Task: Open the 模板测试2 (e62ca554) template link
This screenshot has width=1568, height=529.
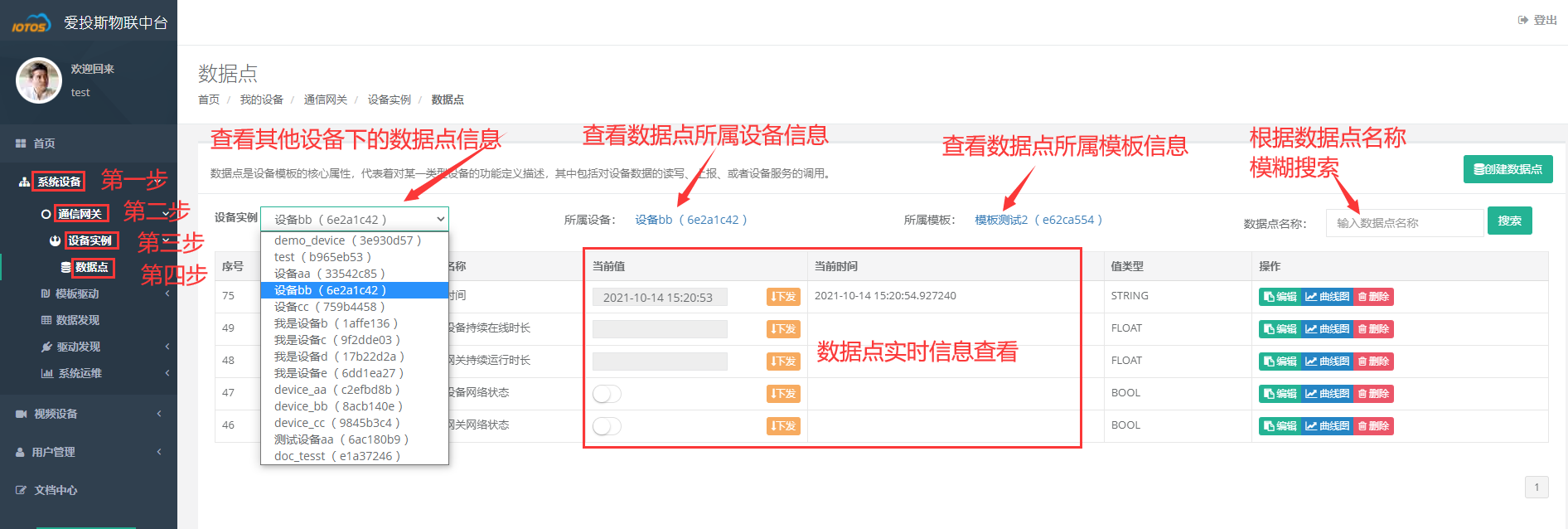Action: [x=1038, y=220]
